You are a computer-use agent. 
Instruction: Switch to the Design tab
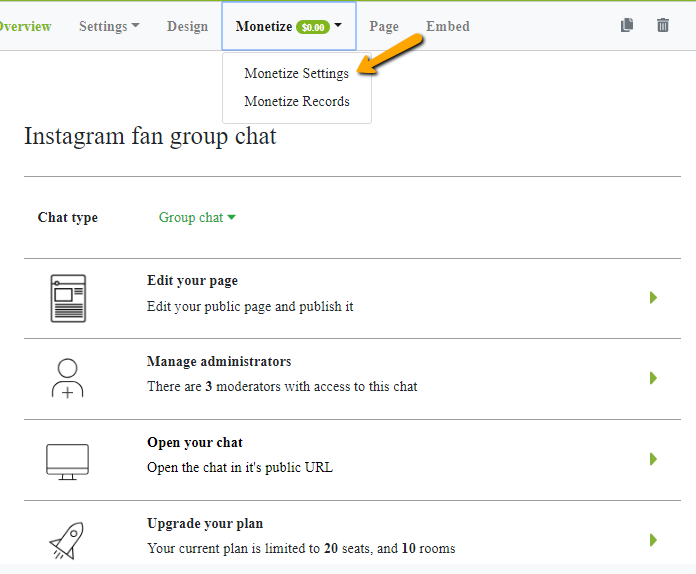[x=187, y=27]
